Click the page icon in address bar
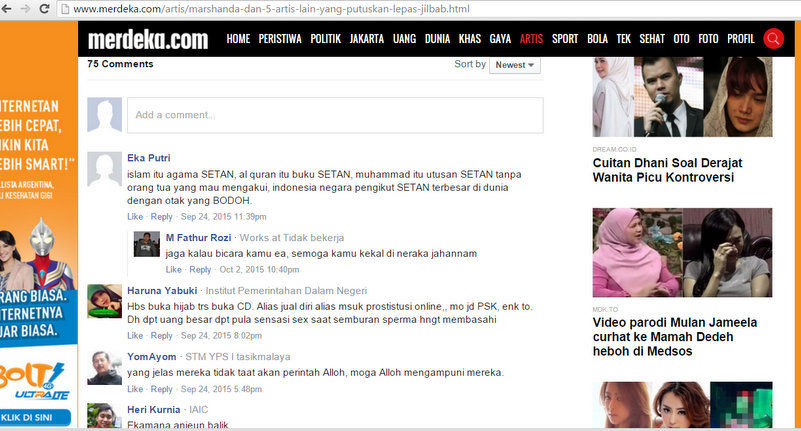Screen dimensions: 801x431 coord(64,9)
